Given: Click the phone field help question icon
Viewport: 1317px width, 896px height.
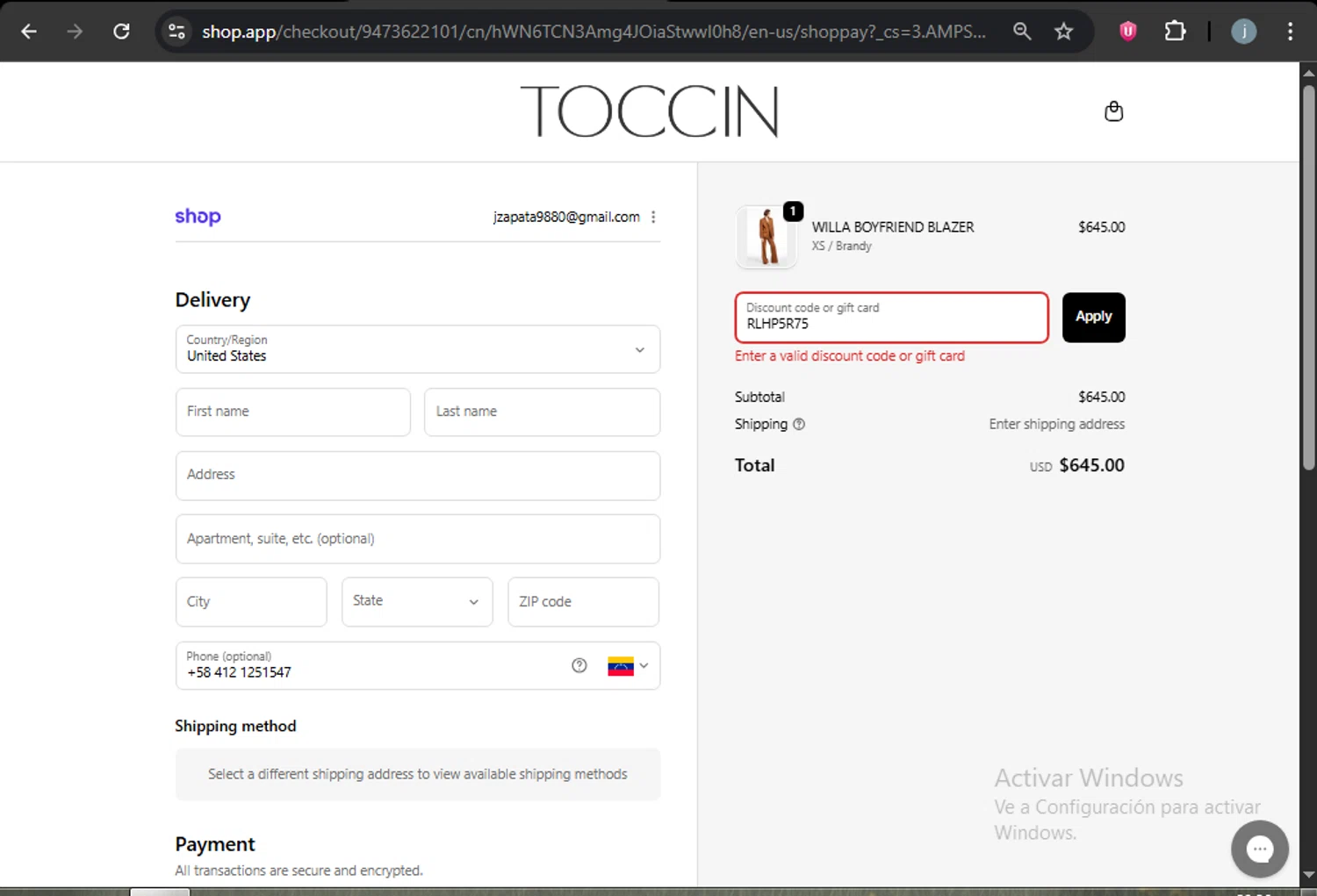Looking at the screenshot, I should pyautogui.click(x=579, y=665).
